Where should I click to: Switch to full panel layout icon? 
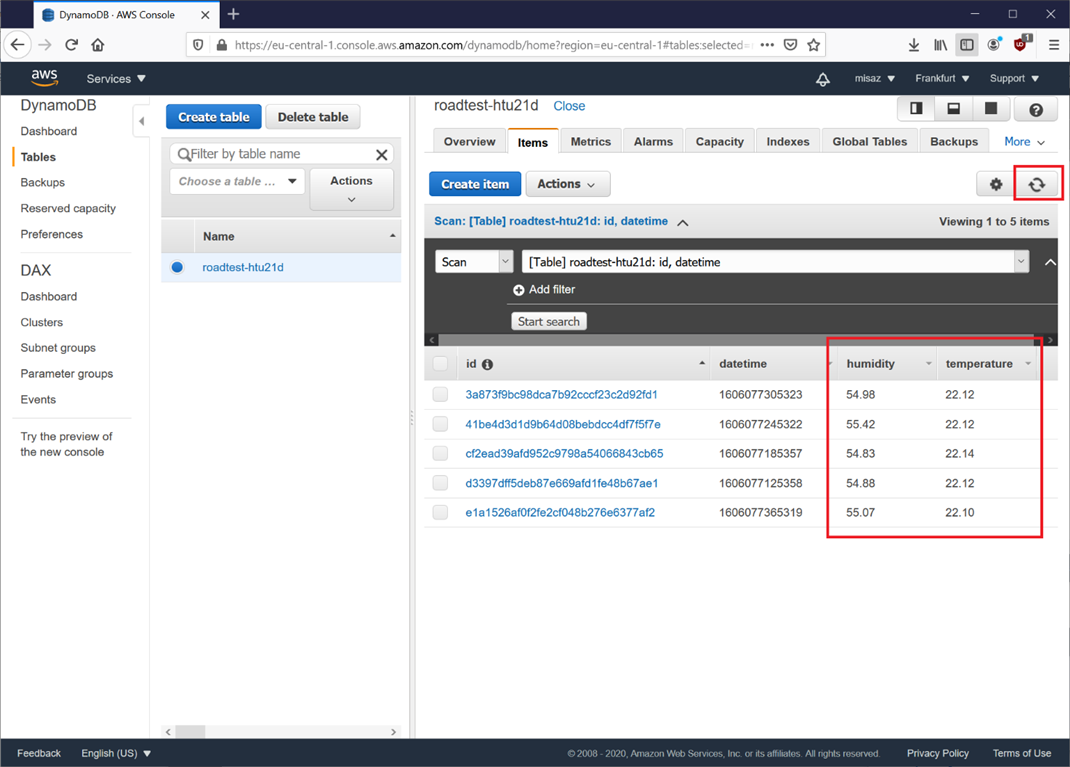pyautogui.click(x=991, y=108)
